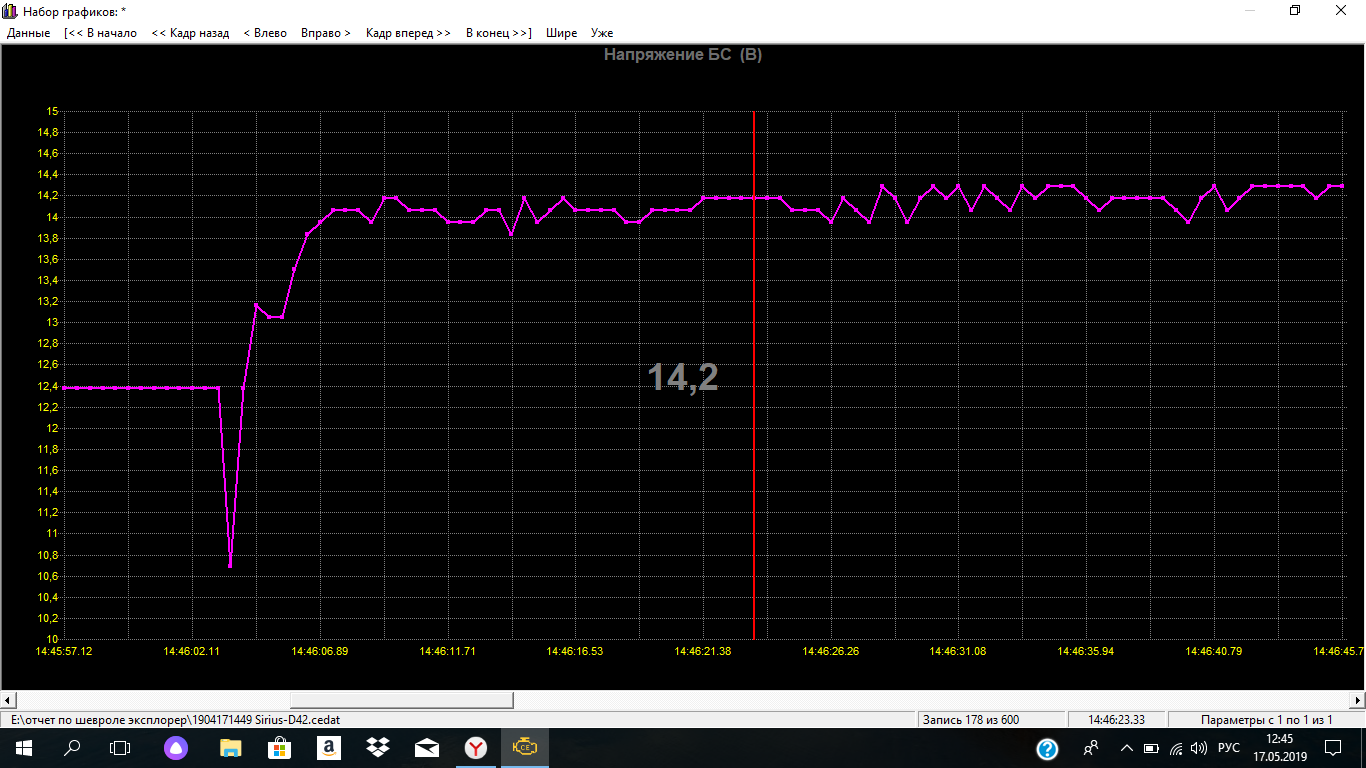Open the check-engine diagnostic app taskbar icon
Image resolution: width=1366 pixels, height=768 pixels.
pyautogui.click(x=525, y=747)
